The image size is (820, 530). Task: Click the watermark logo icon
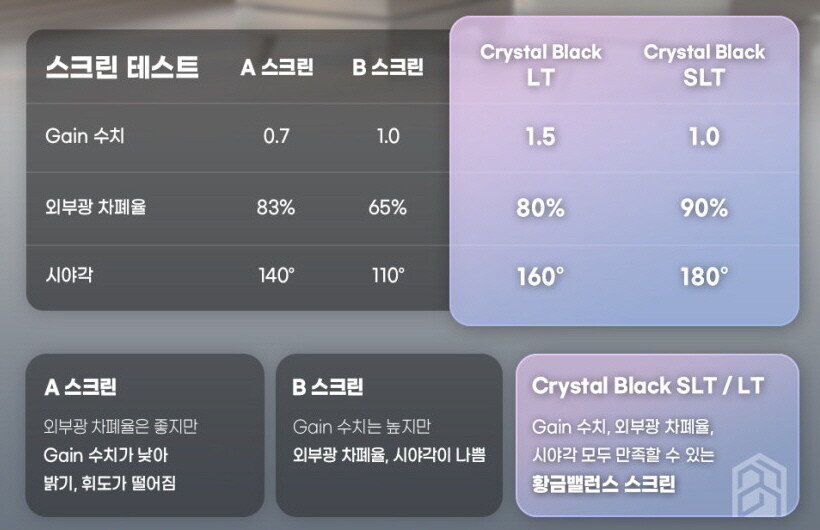pos(759,485)
